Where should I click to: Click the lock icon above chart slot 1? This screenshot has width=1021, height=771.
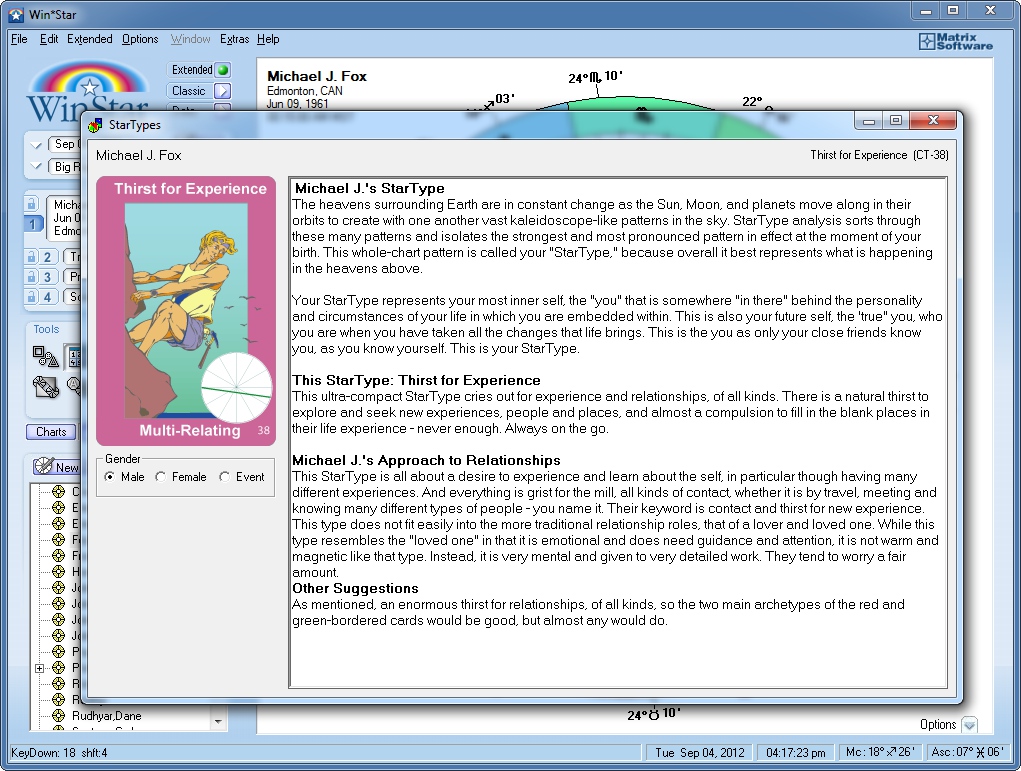pyautogui.click(x=31, y=204)
